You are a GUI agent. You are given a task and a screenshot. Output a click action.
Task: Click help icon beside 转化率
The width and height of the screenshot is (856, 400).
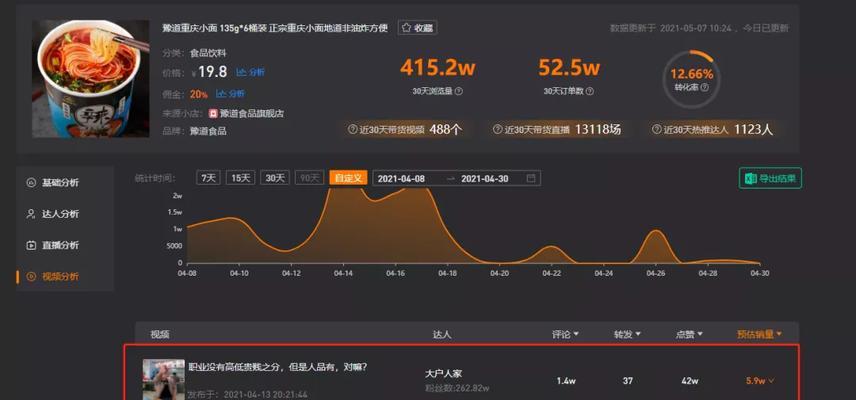coord(705,87)
